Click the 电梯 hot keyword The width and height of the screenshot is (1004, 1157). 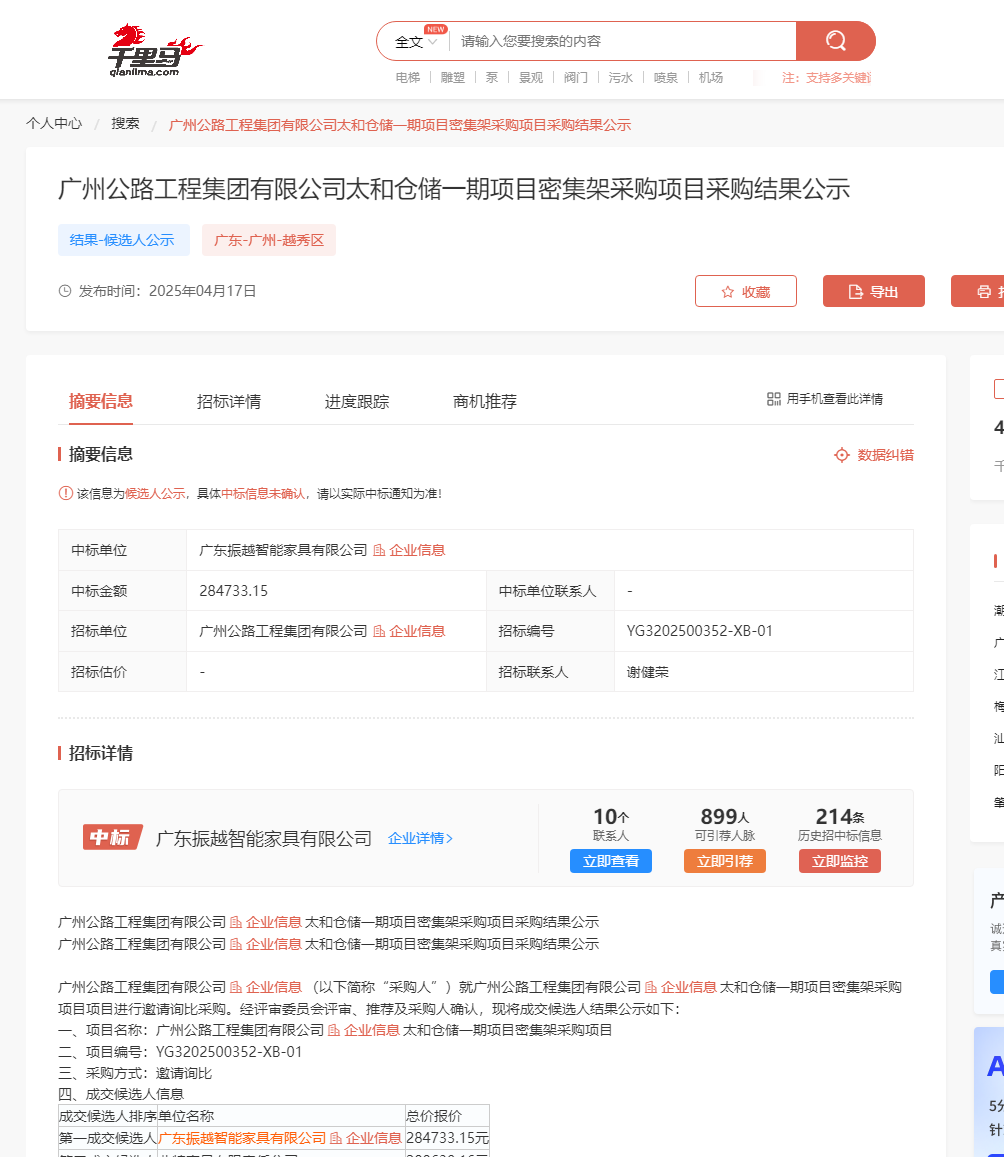pos(407,77)
